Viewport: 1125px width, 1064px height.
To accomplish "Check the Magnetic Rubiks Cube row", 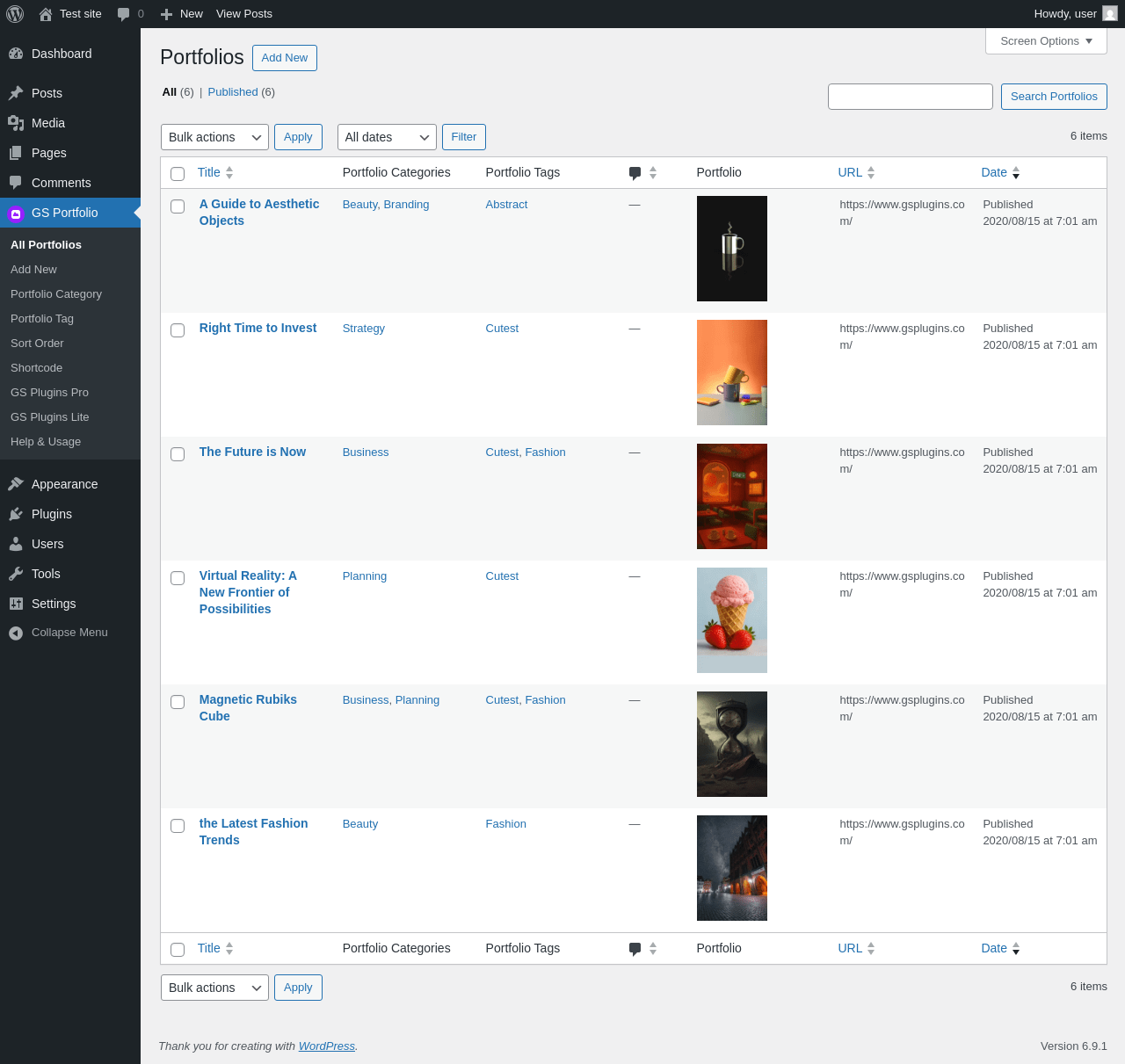I will pos(178,702).
